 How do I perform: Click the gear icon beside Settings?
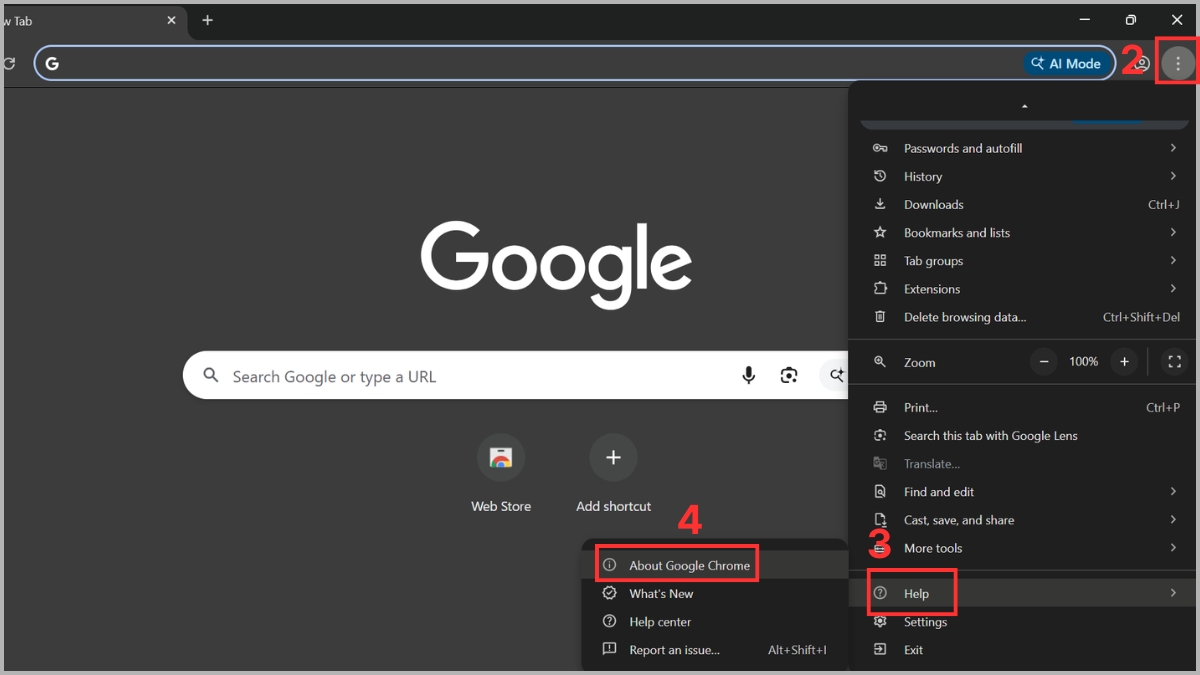click(880, 622)
